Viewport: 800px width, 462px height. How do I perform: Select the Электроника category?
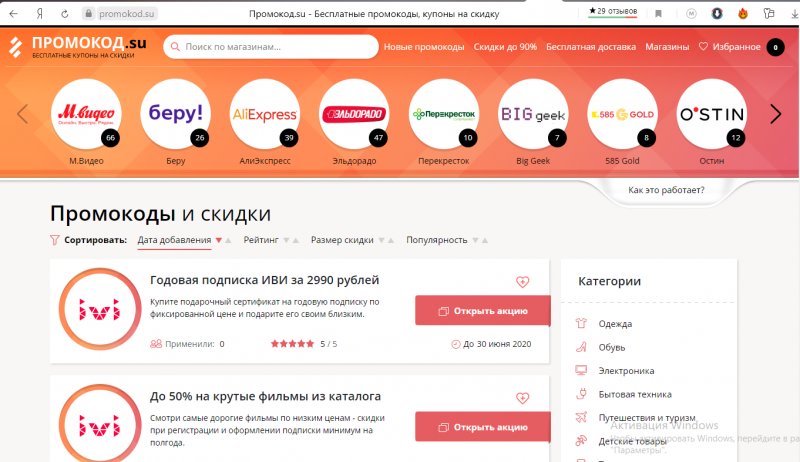click(x=626, y=371)
